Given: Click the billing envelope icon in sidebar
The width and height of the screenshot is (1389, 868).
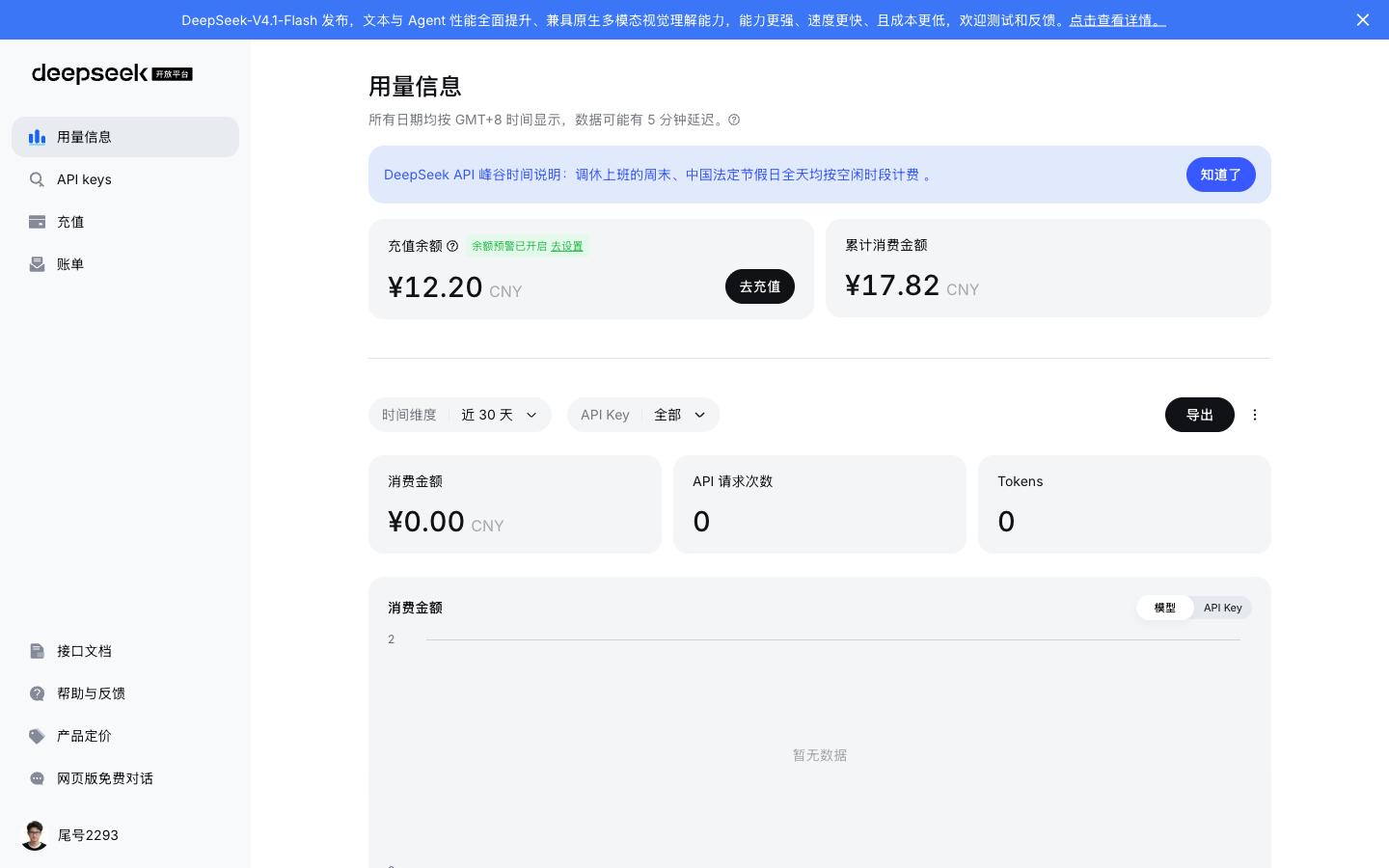Looking at the screenshot, I should click(37, 264).
